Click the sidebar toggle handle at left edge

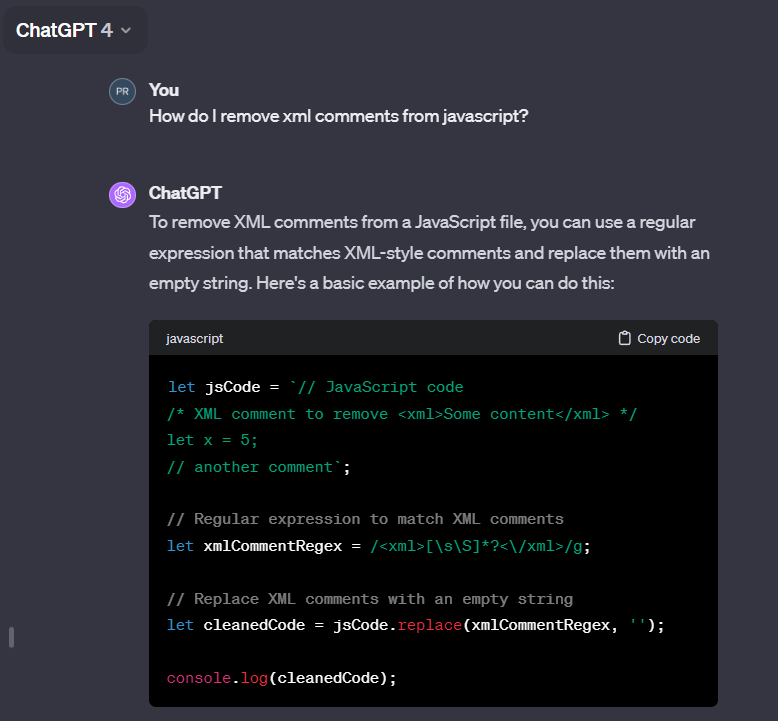pos(11,637)
